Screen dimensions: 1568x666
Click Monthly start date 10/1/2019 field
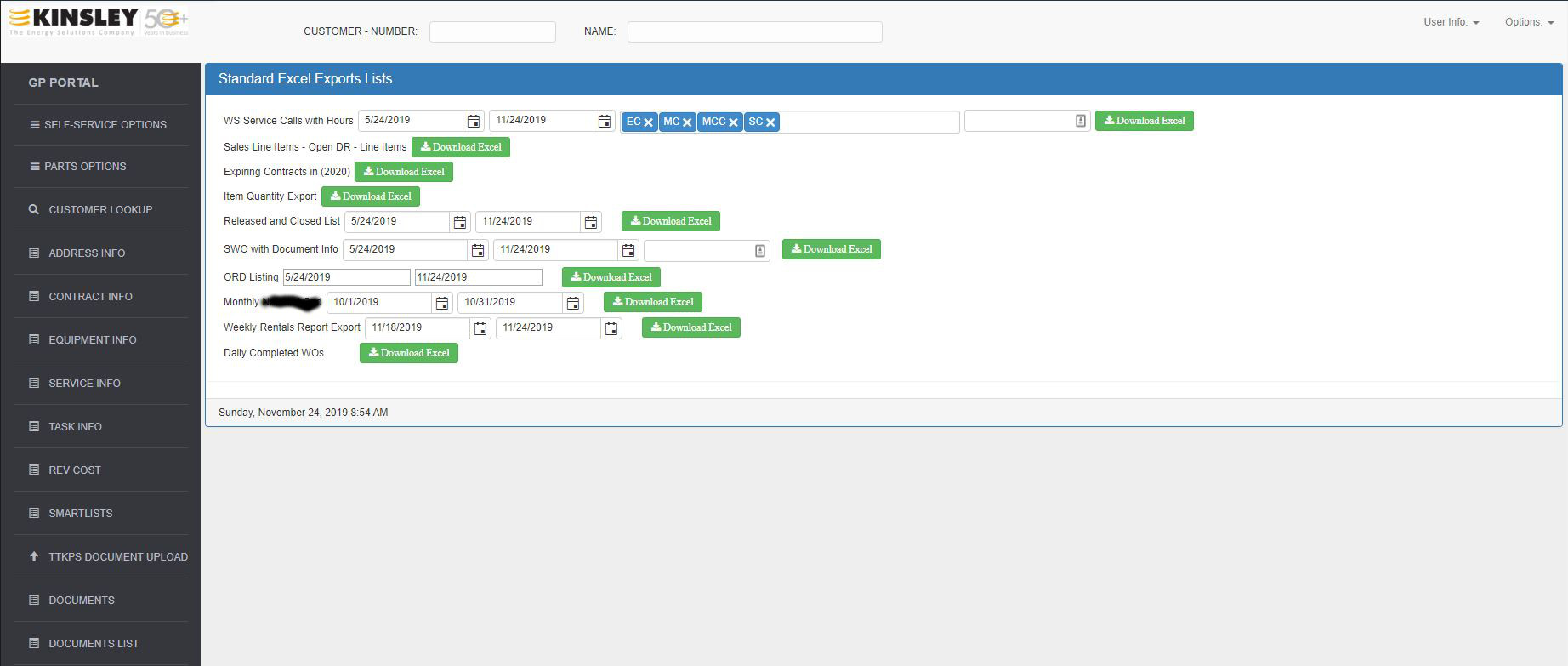click(379, 303)
